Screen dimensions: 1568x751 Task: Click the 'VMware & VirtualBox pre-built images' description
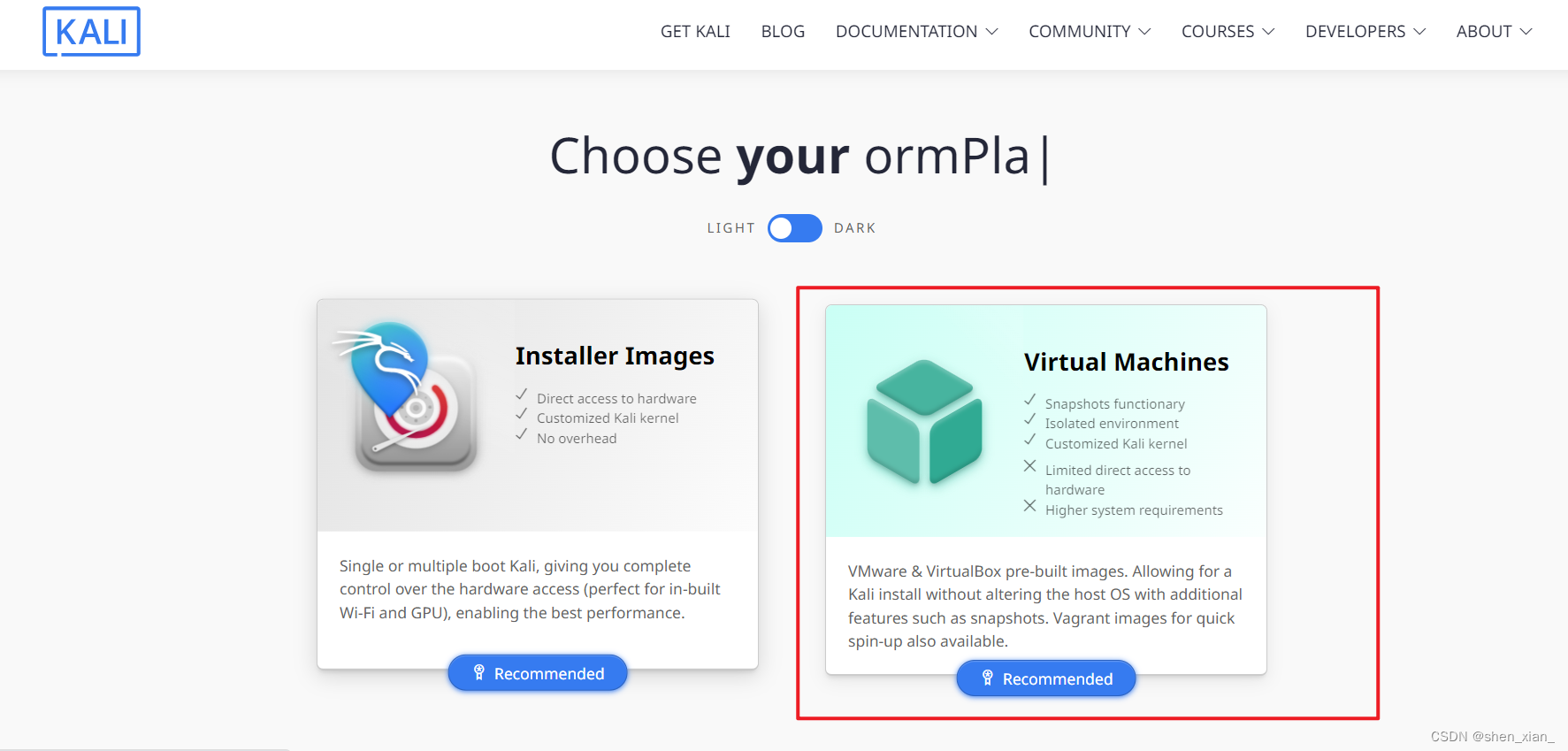pyautogui.click(x=1045, y=606)
